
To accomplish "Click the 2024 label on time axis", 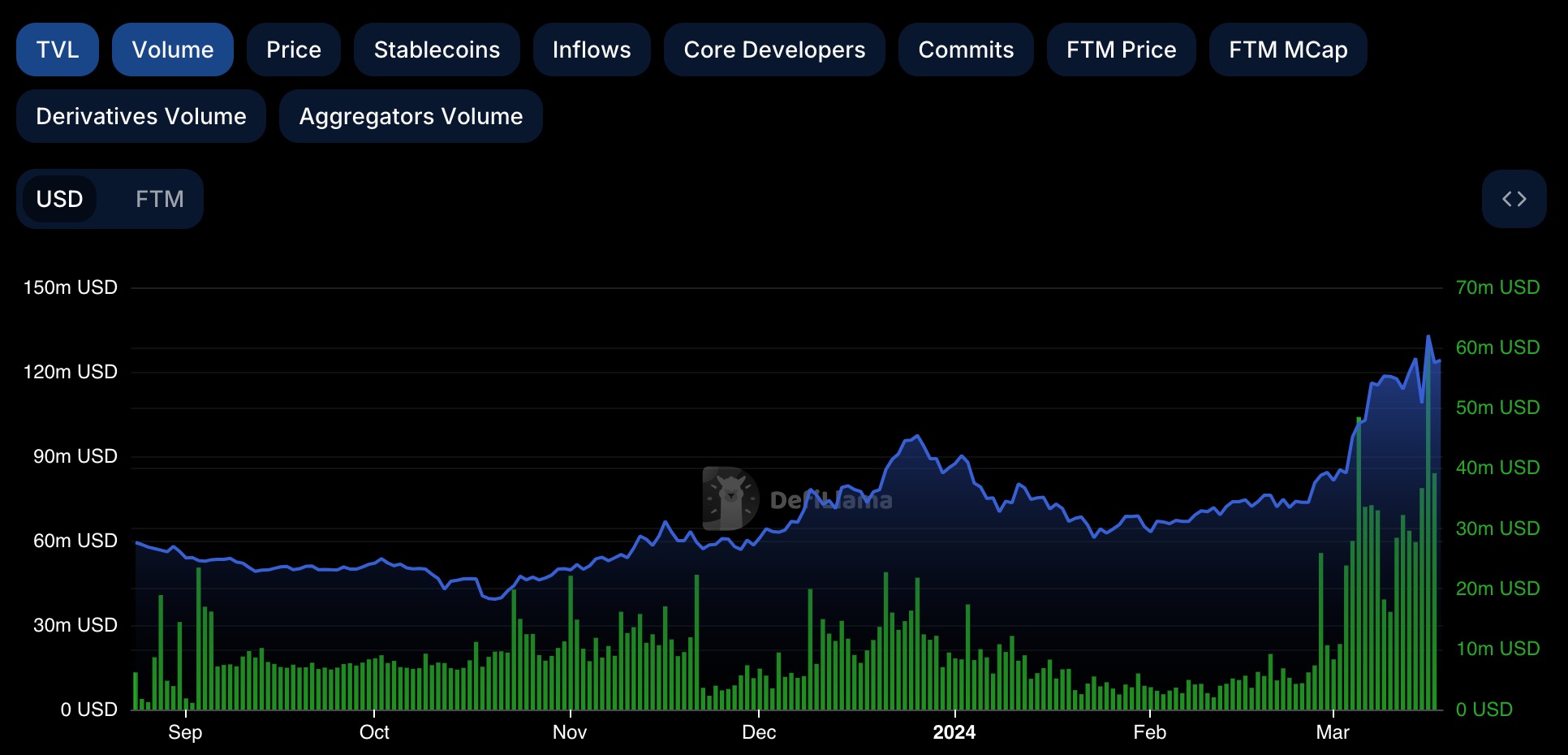I will [954, 732].
